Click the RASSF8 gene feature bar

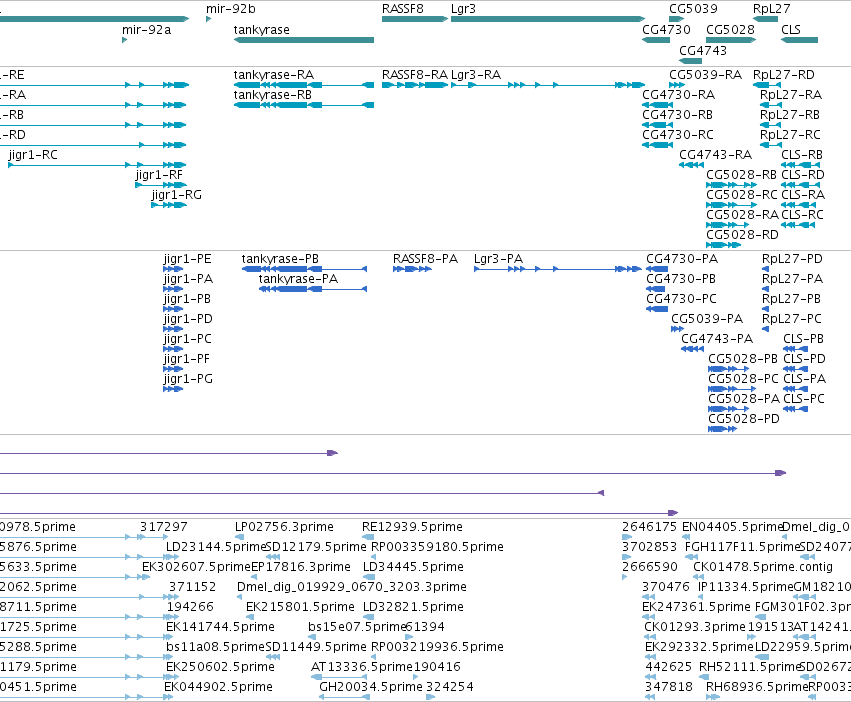point(415,19)
